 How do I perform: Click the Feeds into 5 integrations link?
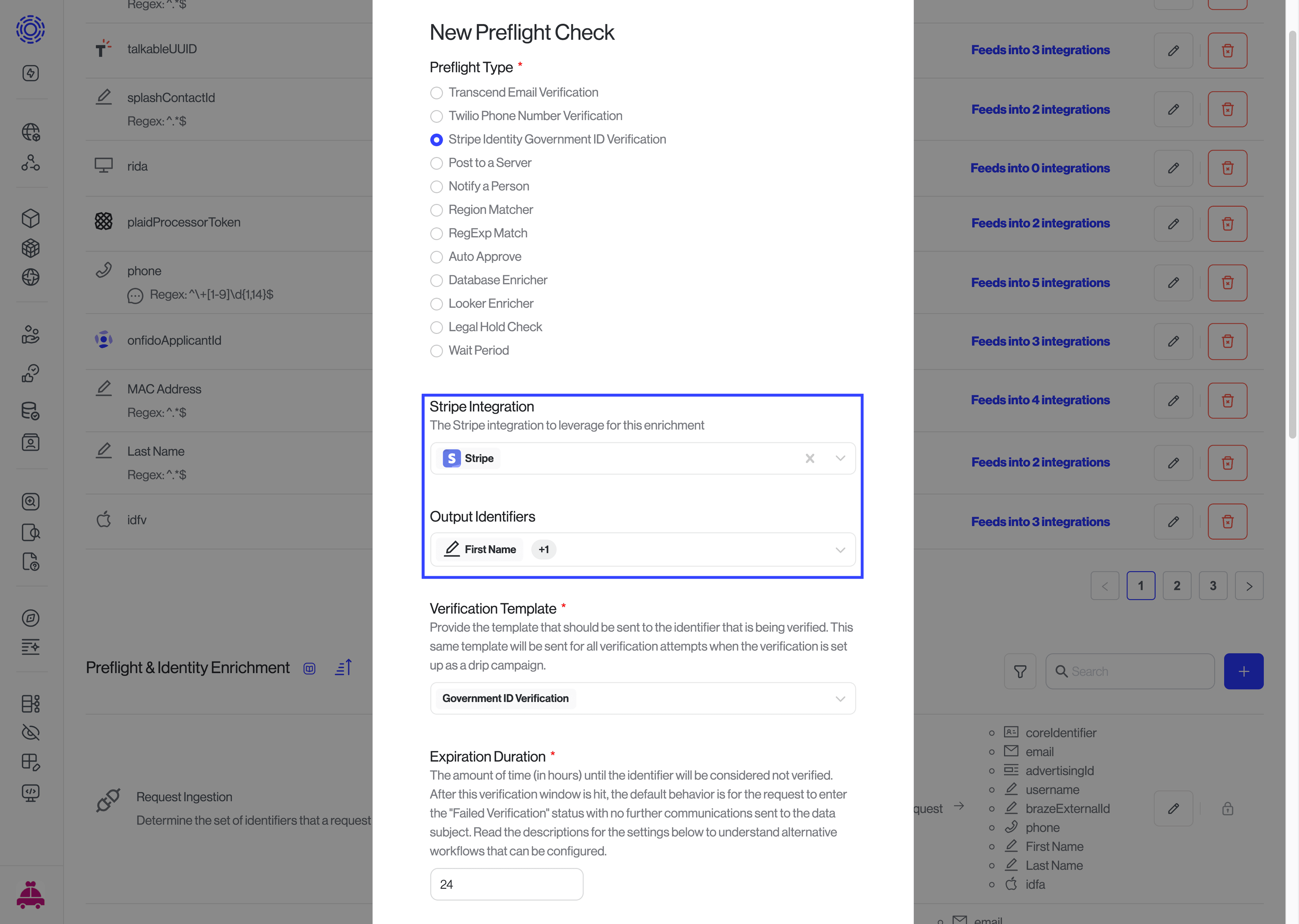[x=1040, y=282]
